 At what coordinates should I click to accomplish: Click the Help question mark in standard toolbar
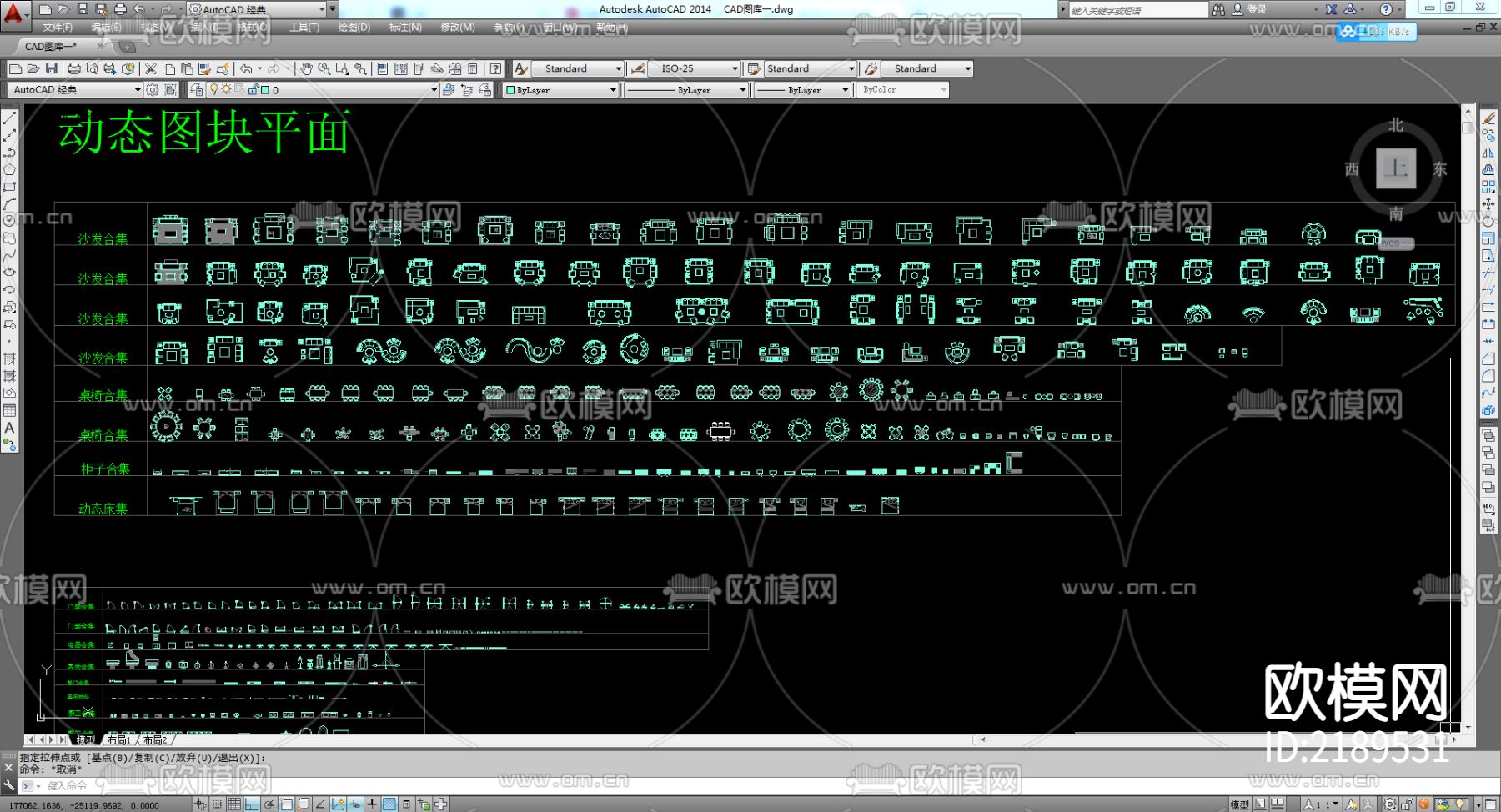point(496,68)
